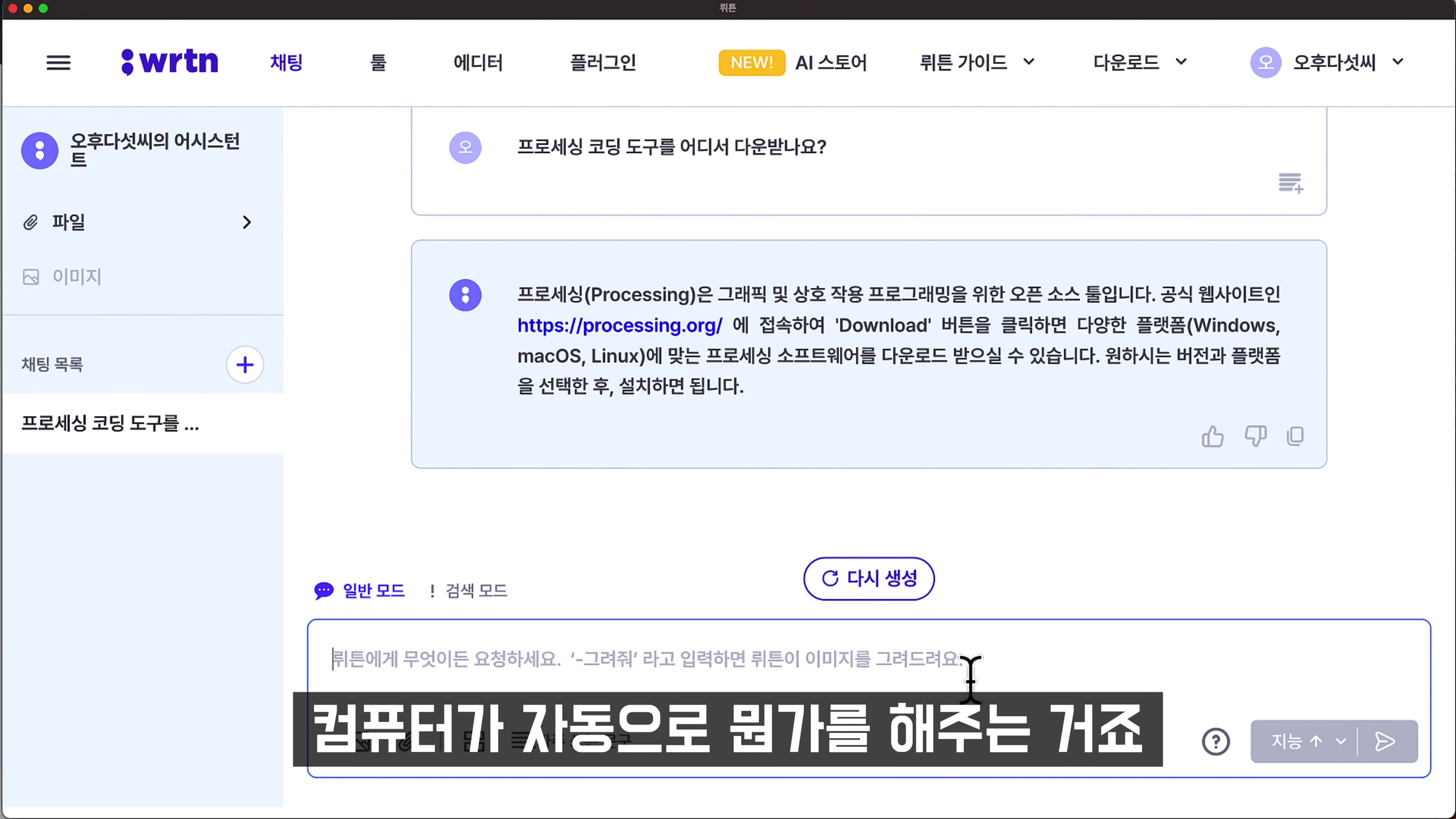Open the 지능 model selector dropdown
The width and height of the screenshot is (1456, 819).
click(1304, 741)
